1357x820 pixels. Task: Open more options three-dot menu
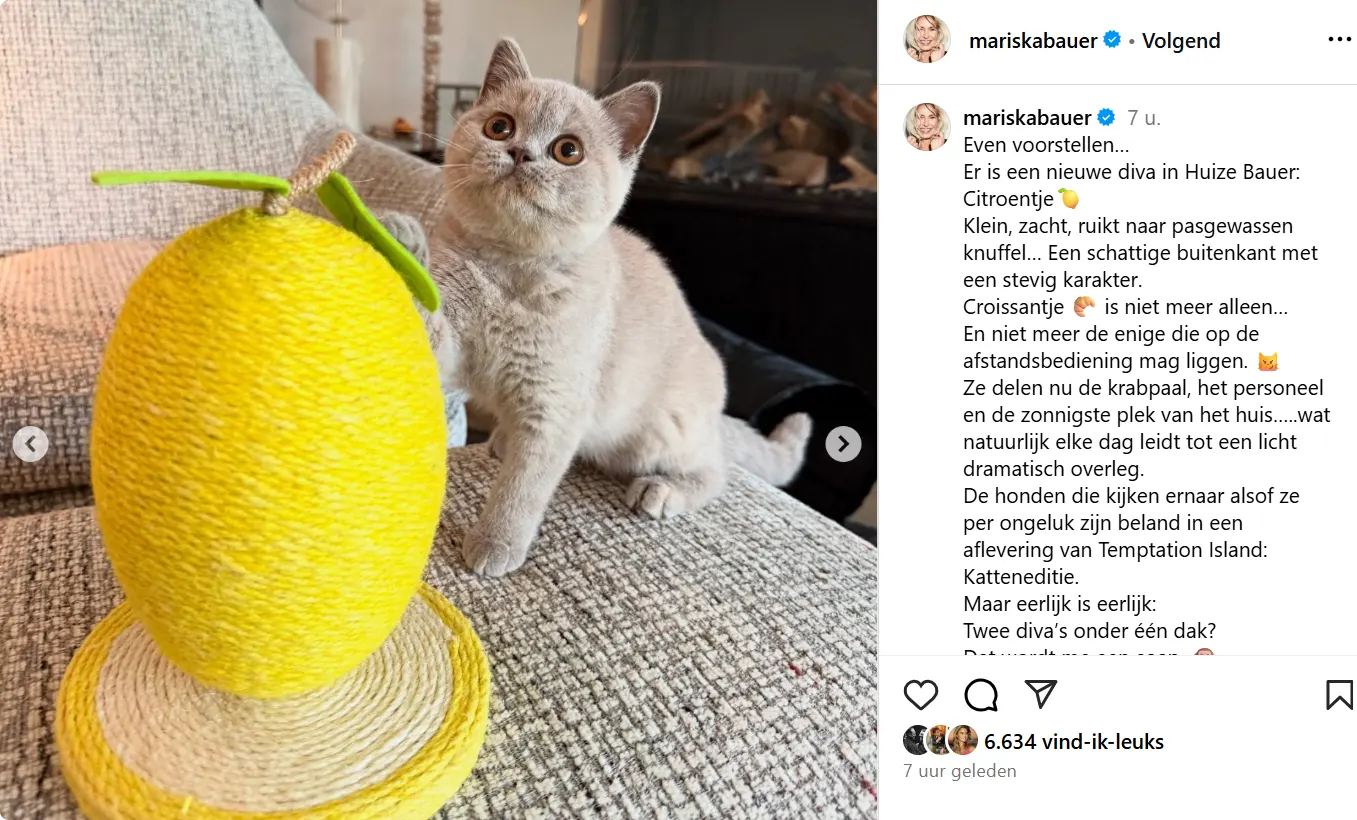click(1339, 40)
